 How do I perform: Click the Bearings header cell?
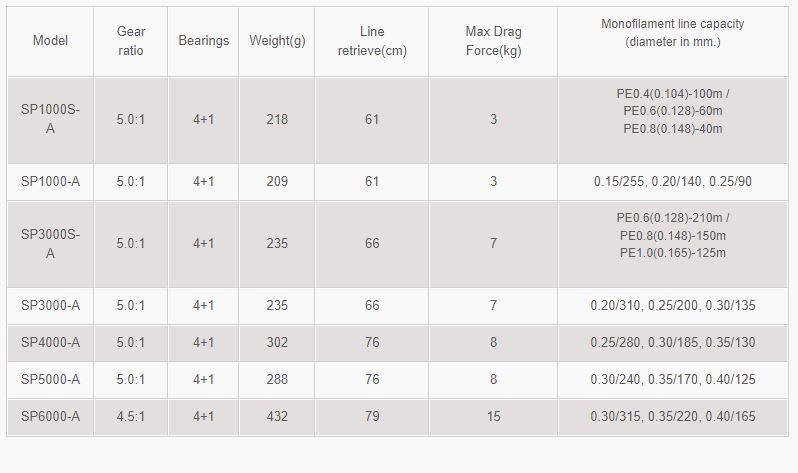pyautogui.click(x=203, y=41)
